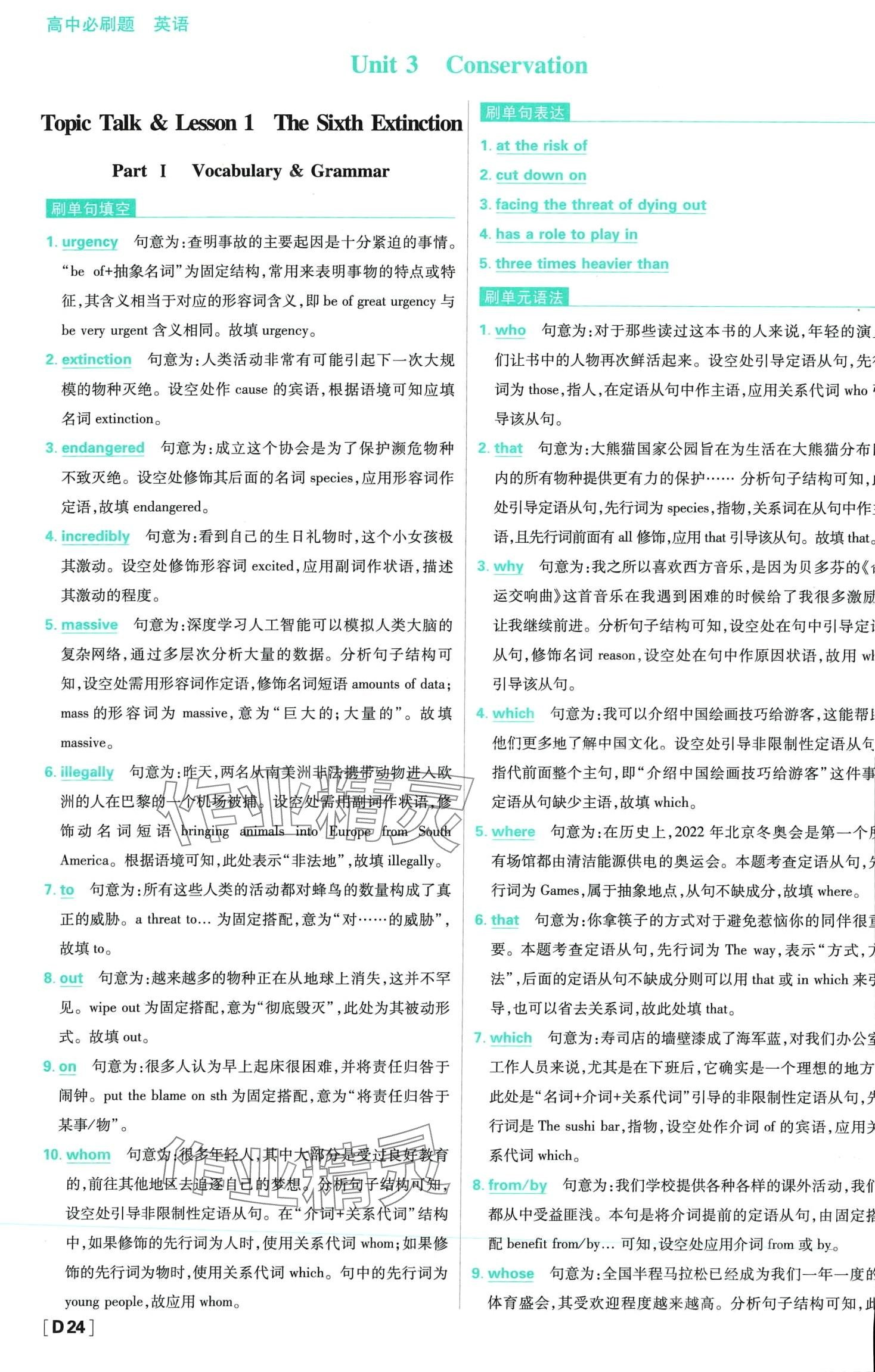Select the 刷单句表达 section label
This screenshot has height=1372, width=875.
525,113
